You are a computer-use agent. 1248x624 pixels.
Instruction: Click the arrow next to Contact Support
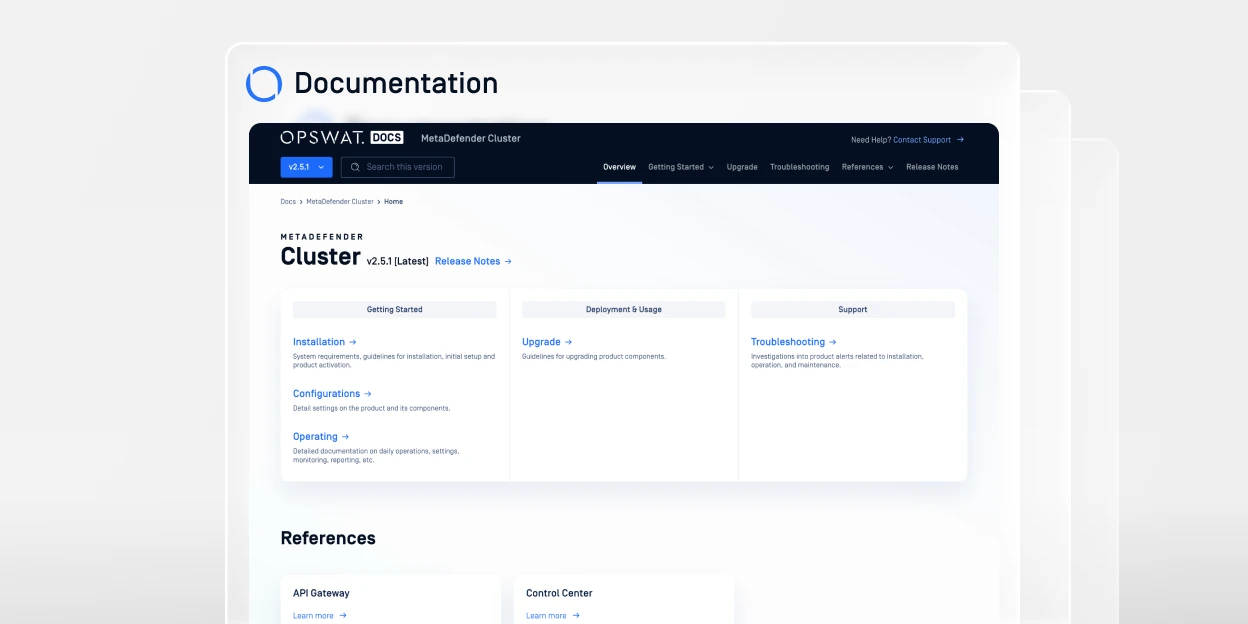tap(961, 140)
